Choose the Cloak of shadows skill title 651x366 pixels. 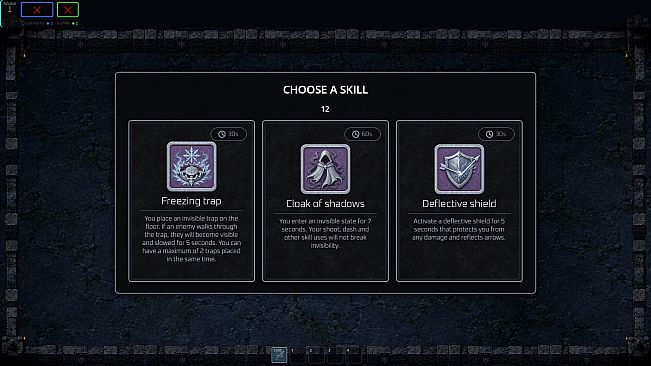point(325,204)
